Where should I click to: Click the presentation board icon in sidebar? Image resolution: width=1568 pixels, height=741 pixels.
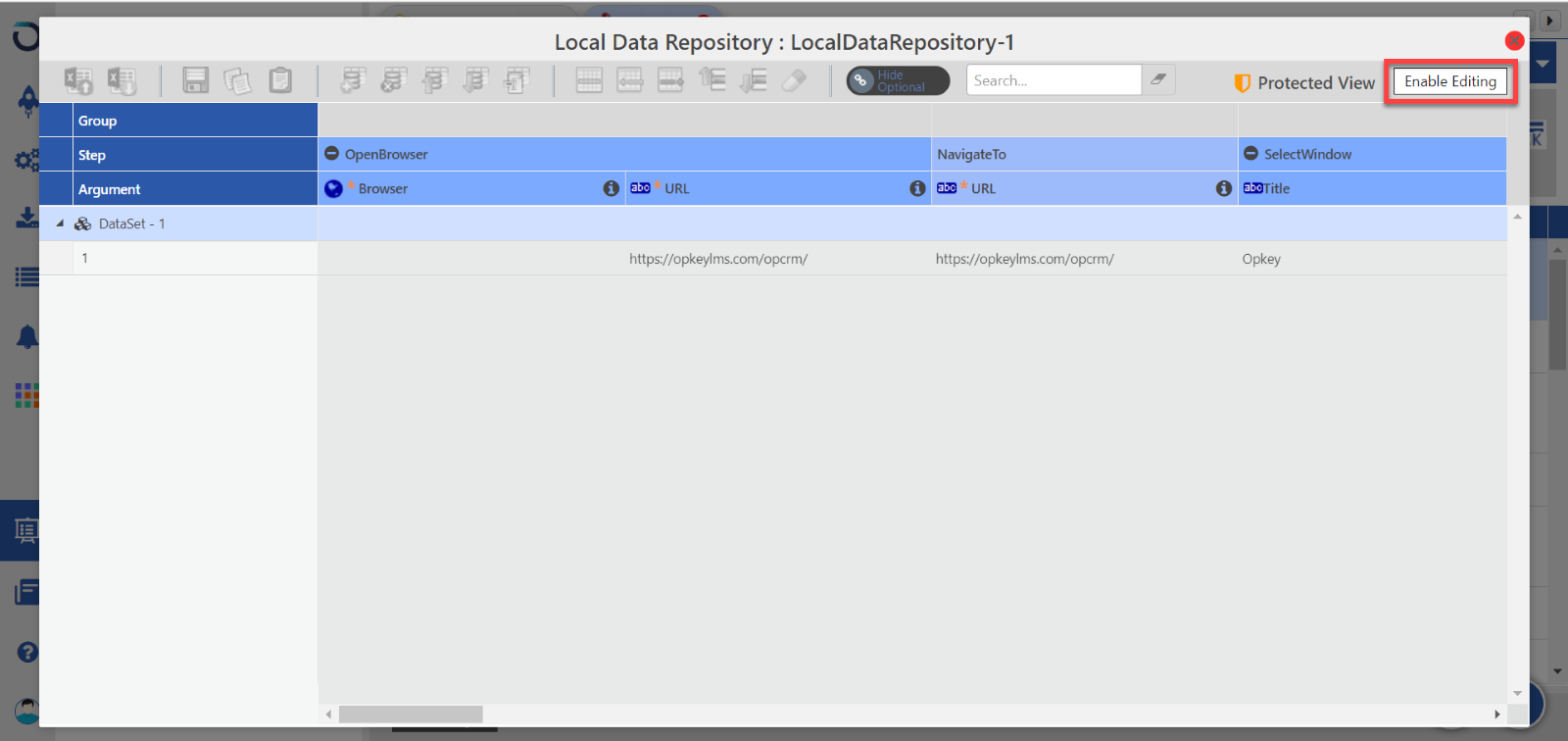[x=26, y=531]
